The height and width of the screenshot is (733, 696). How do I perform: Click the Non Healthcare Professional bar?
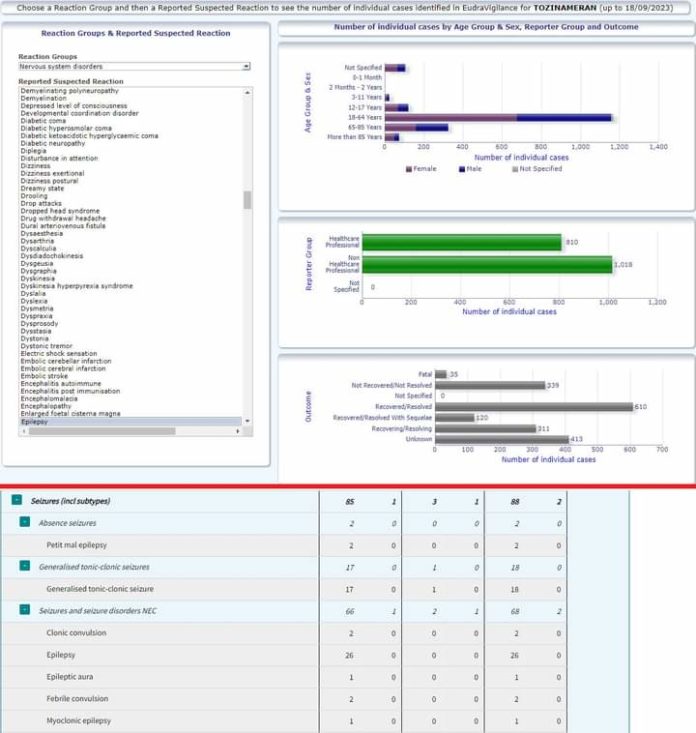tap(486, 264)
